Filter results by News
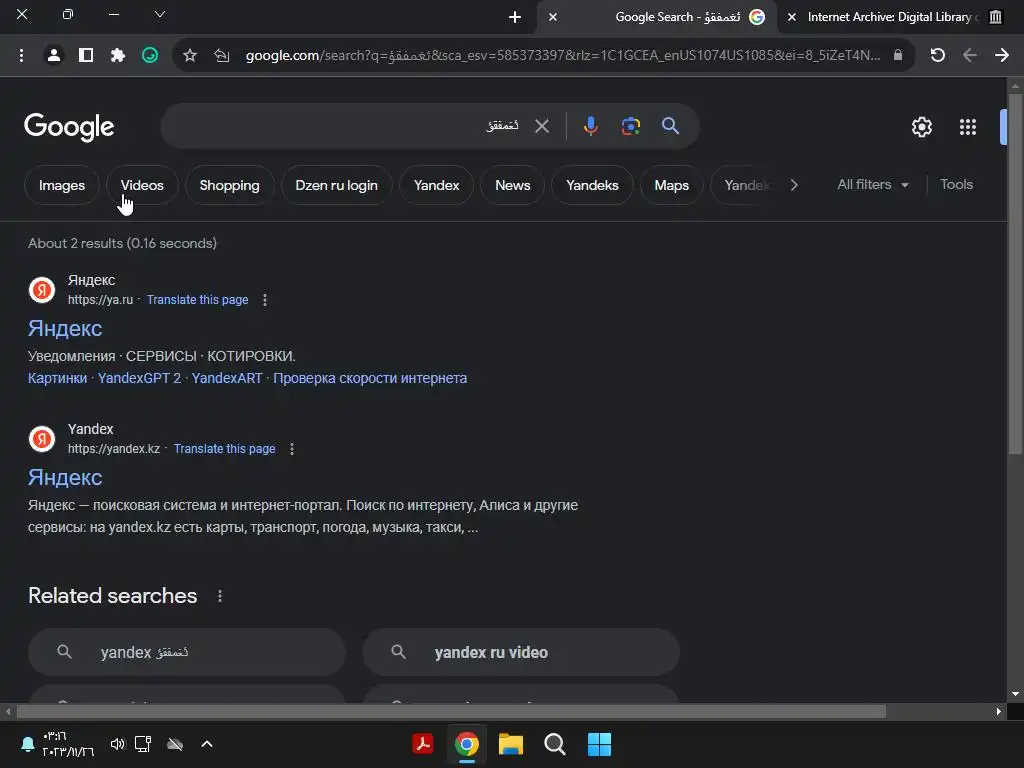The width and height of the screenshot is (1024, 768). (513, 185)
